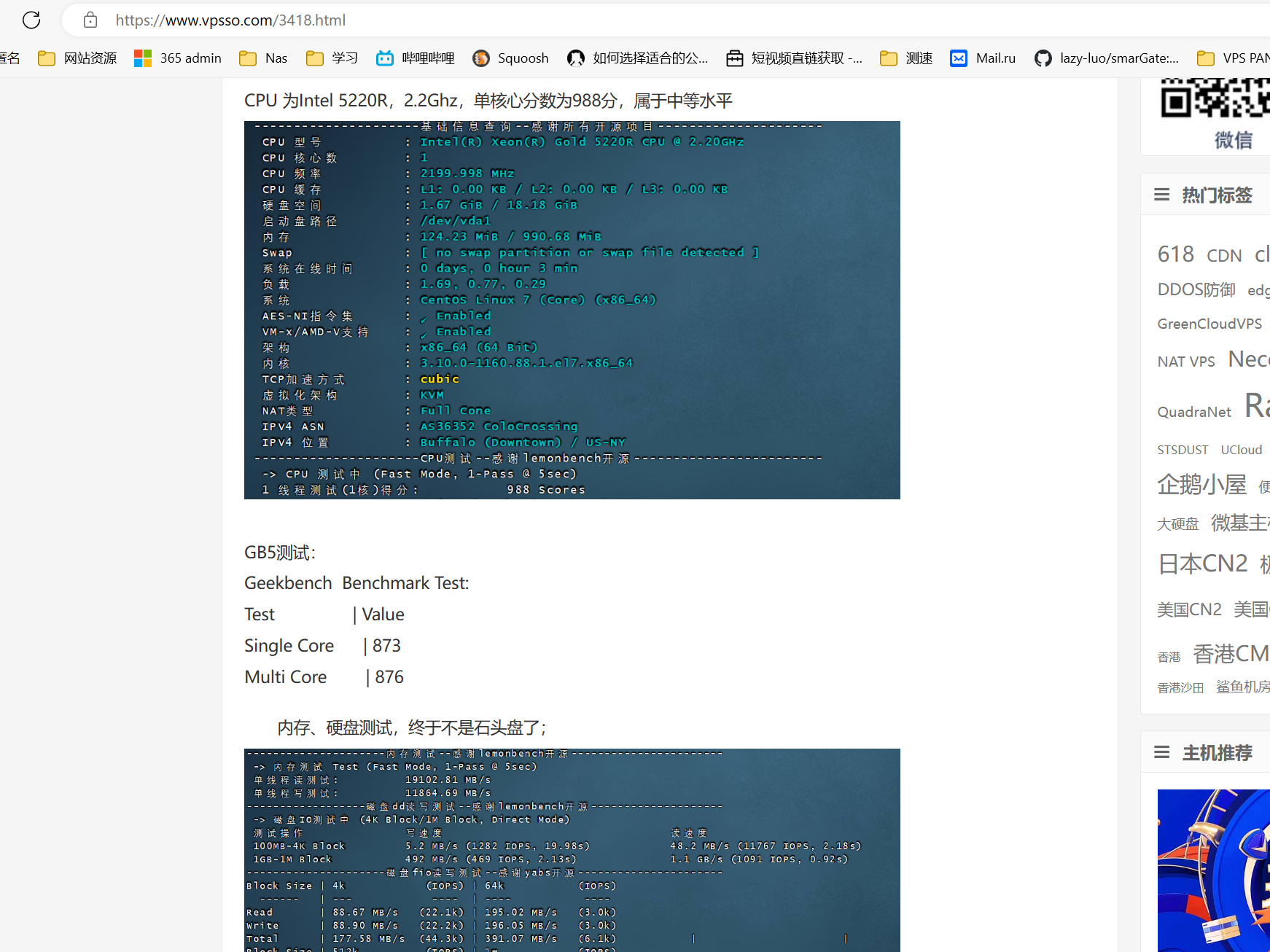
Task: Select the DDOS防御 tag
Action: click(1196, 290)
